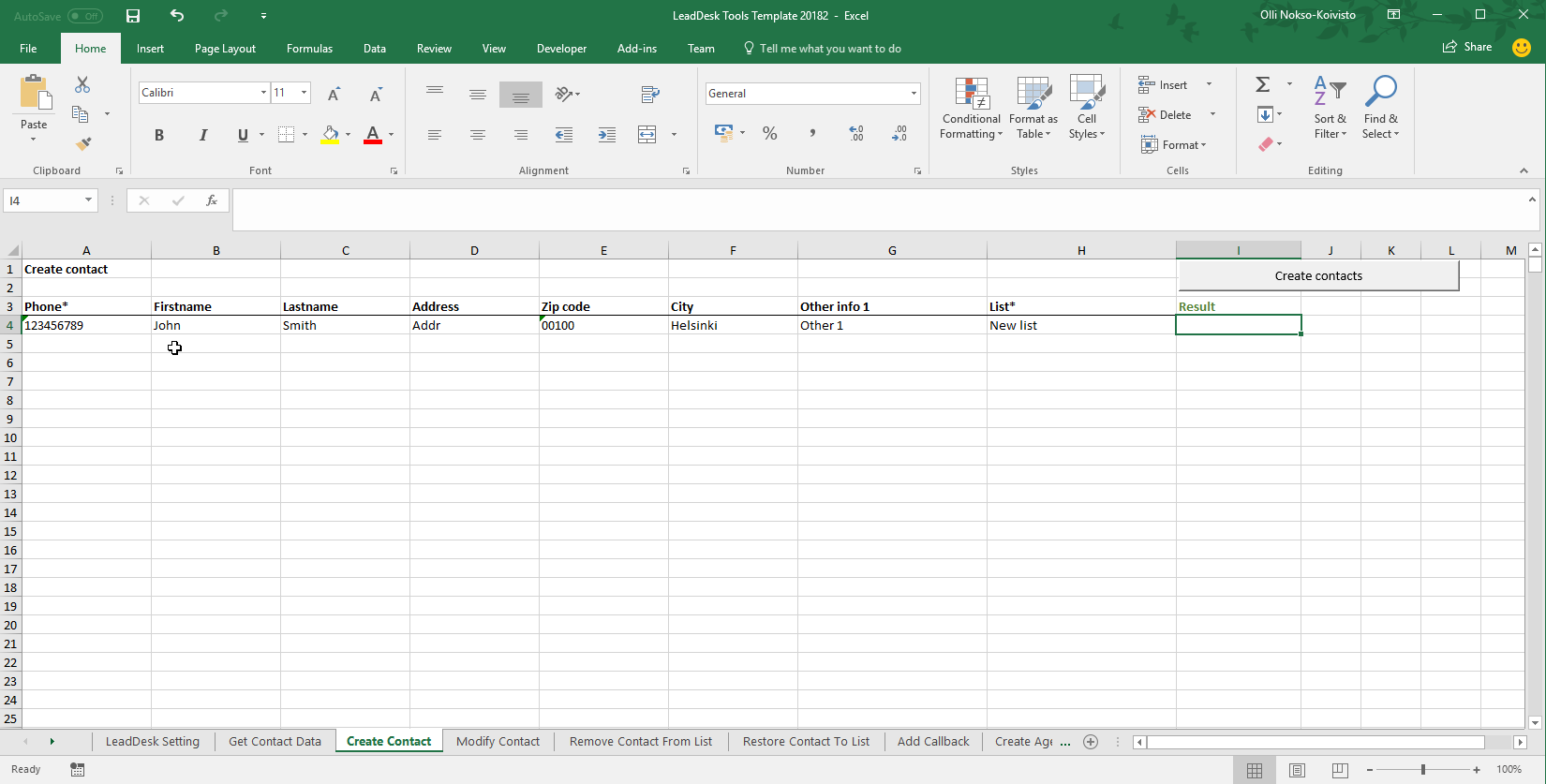This screenshot has height=784, width=1546.
Task: Click the AutoSum sigma icon
Action: (1263, 84)
